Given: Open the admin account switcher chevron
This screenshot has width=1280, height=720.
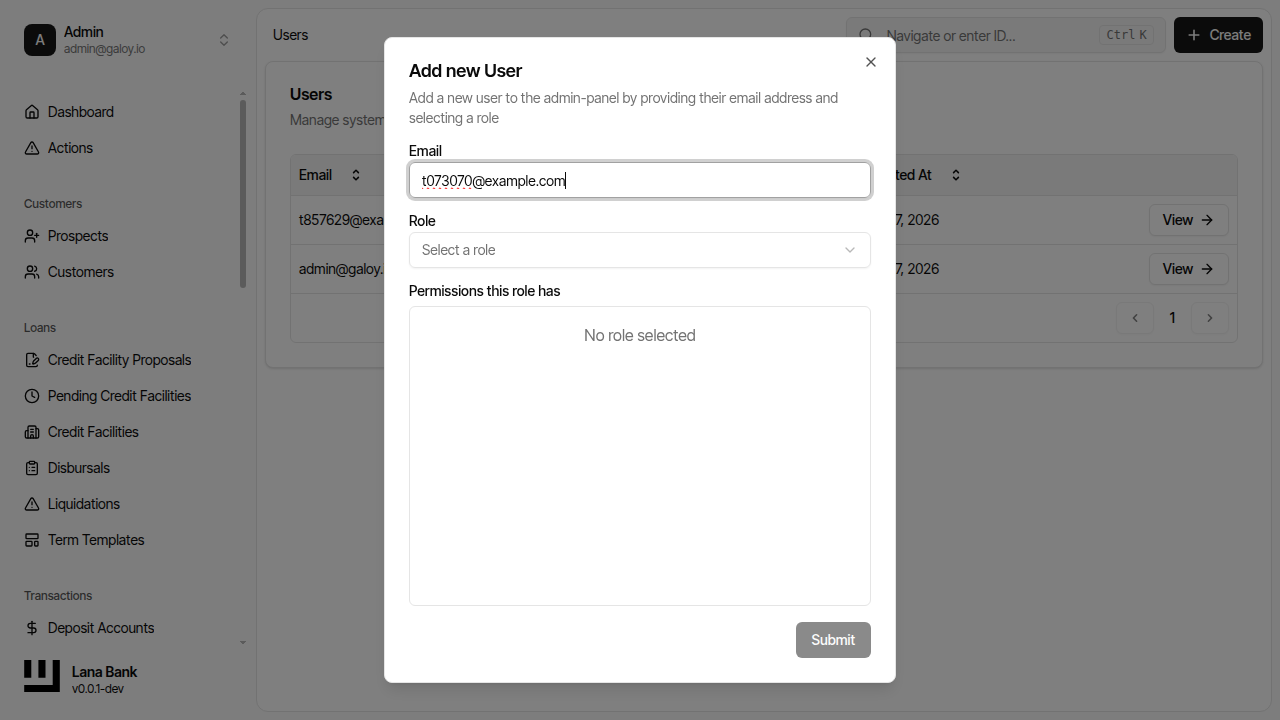Looking at the screenshot, I should point(224,39).
